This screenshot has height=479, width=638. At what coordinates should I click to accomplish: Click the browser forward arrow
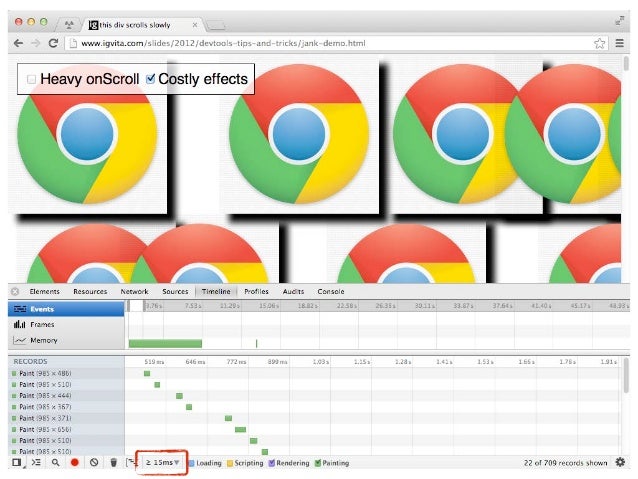[x=36, y=43]
